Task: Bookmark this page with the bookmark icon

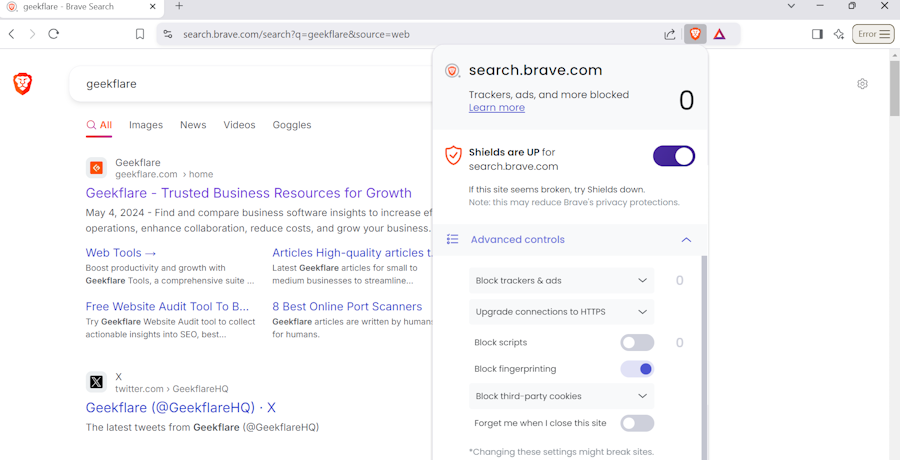Action: 139,34
